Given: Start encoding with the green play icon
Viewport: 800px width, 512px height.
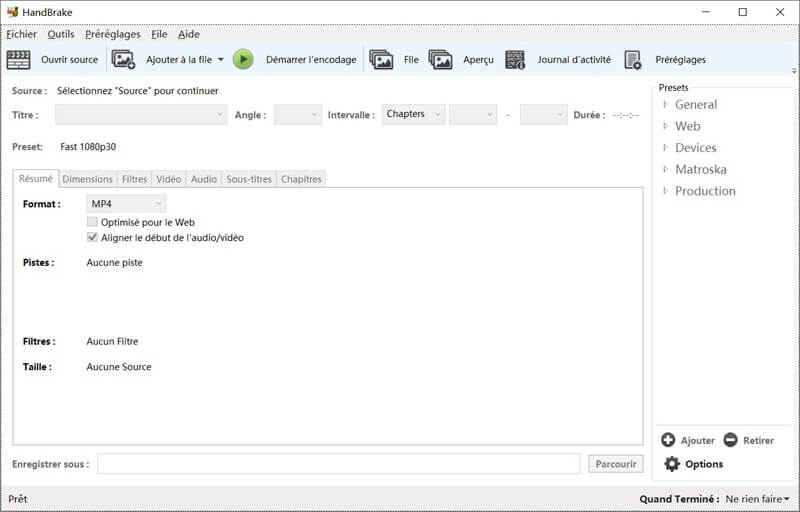Looking at the screenshot, I should (243, 60).
